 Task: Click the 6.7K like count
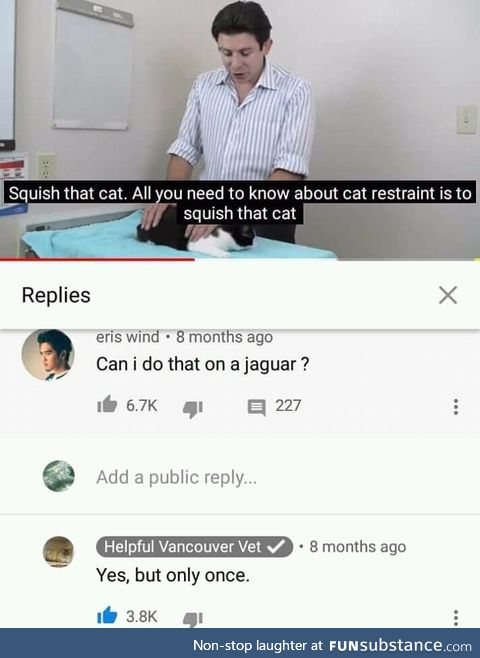141,405
